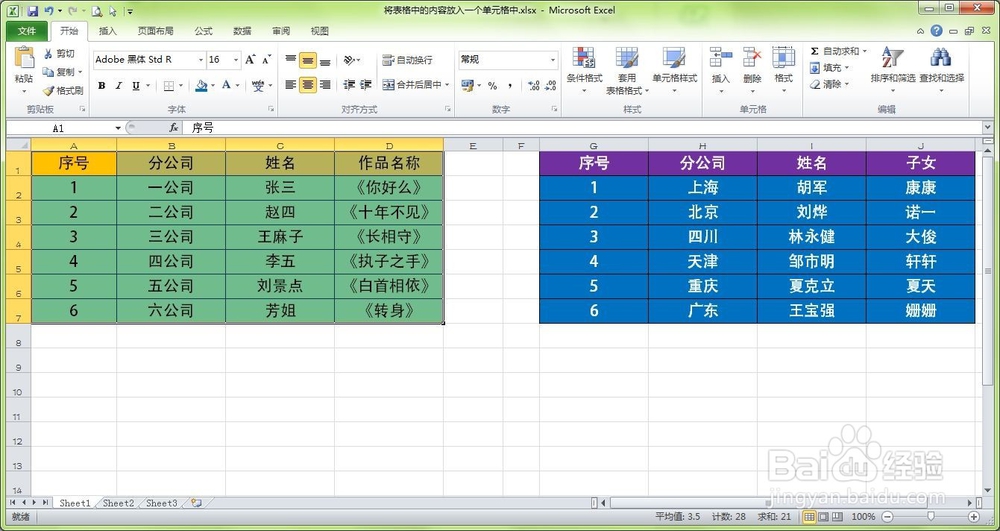Image resolution: width=1000 pixels, height=531 pixels.
Task: Click zoom out minus button
Action: pos(887,517)
